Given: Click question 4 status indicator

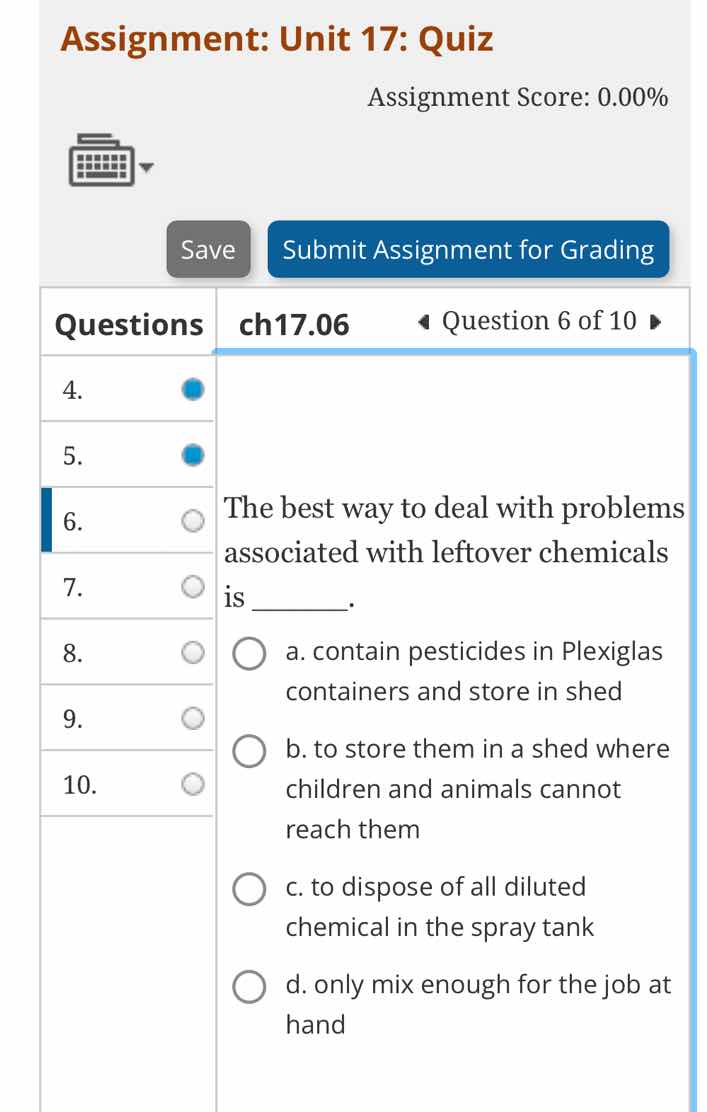Looking at the screenshot, I should tap(193, 389).
